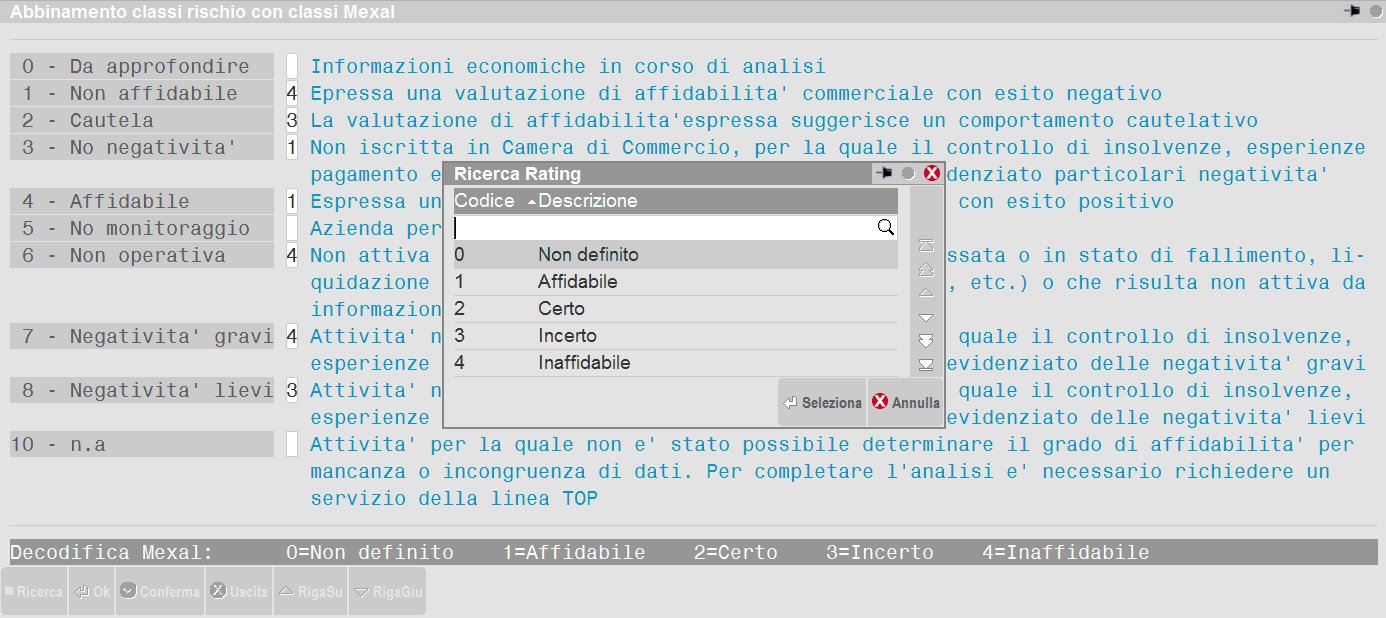
Task: Focus the rating search text field
Action: point(663,228)
